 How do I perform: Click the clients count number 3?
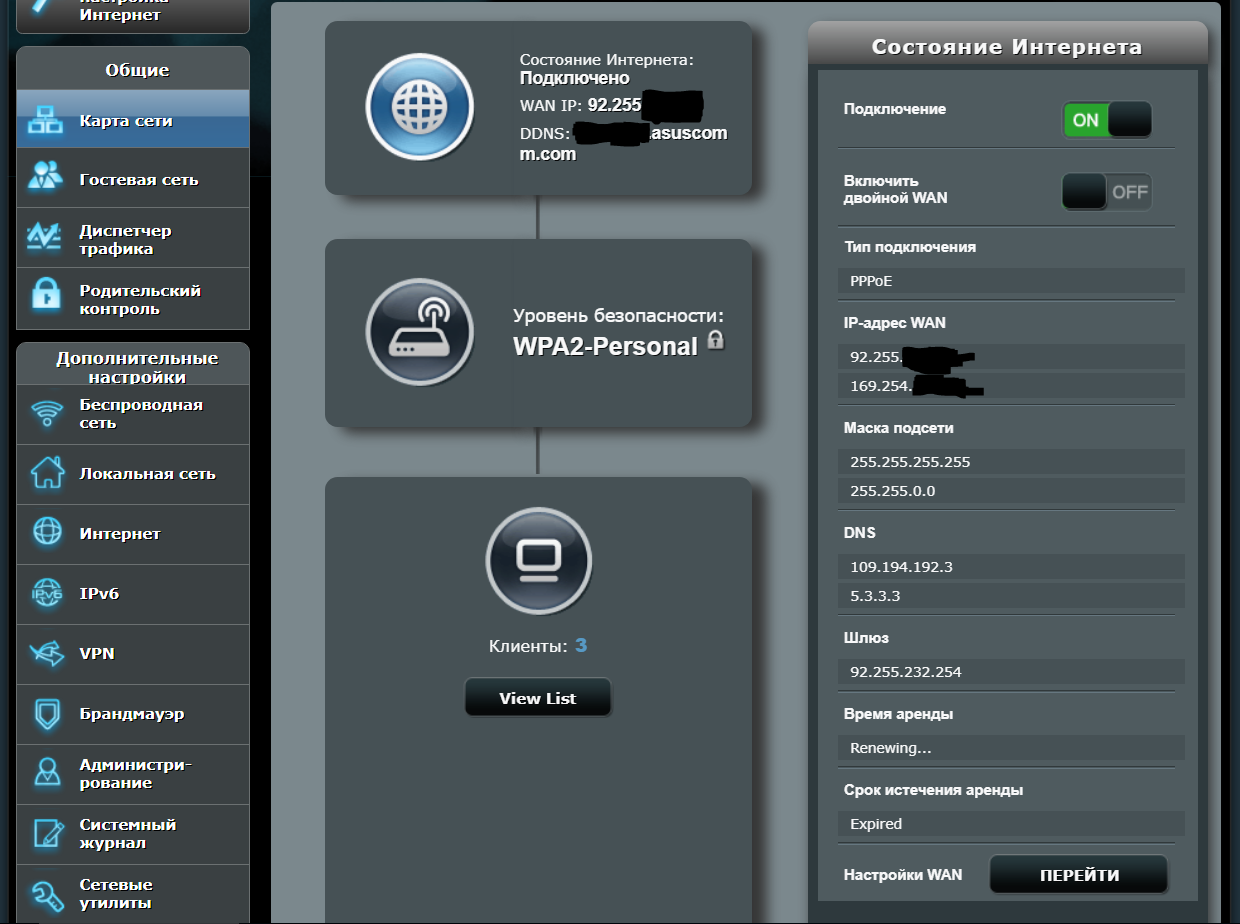pyautogui.click(x=581, y=646)
